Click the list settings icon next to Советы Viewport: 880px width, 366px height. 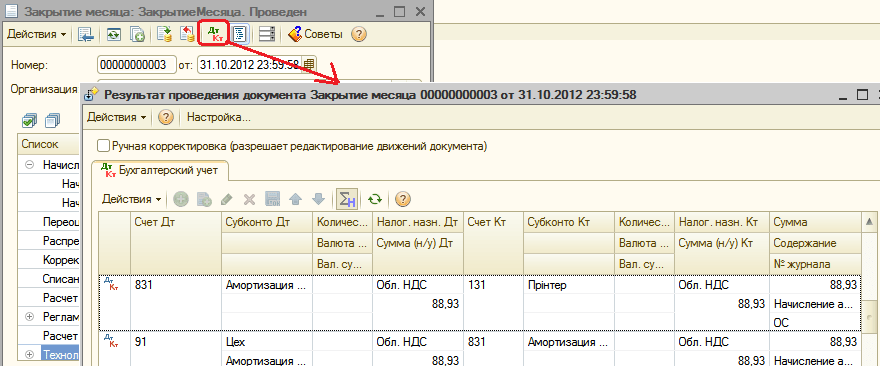pyautogui.click(x=267, y=34)
